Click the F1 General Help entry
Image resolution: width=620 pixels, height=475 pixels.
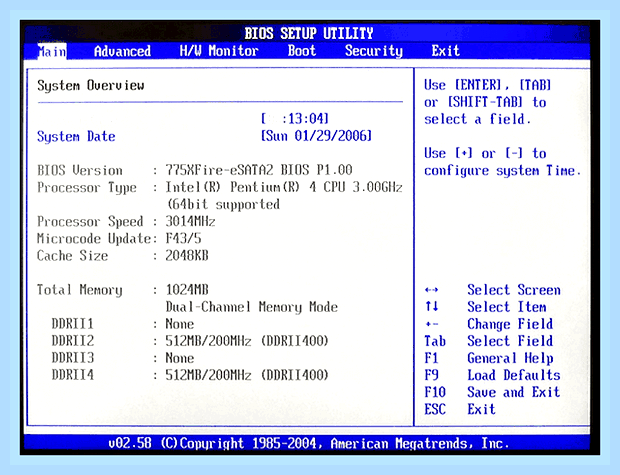[489, 358]
